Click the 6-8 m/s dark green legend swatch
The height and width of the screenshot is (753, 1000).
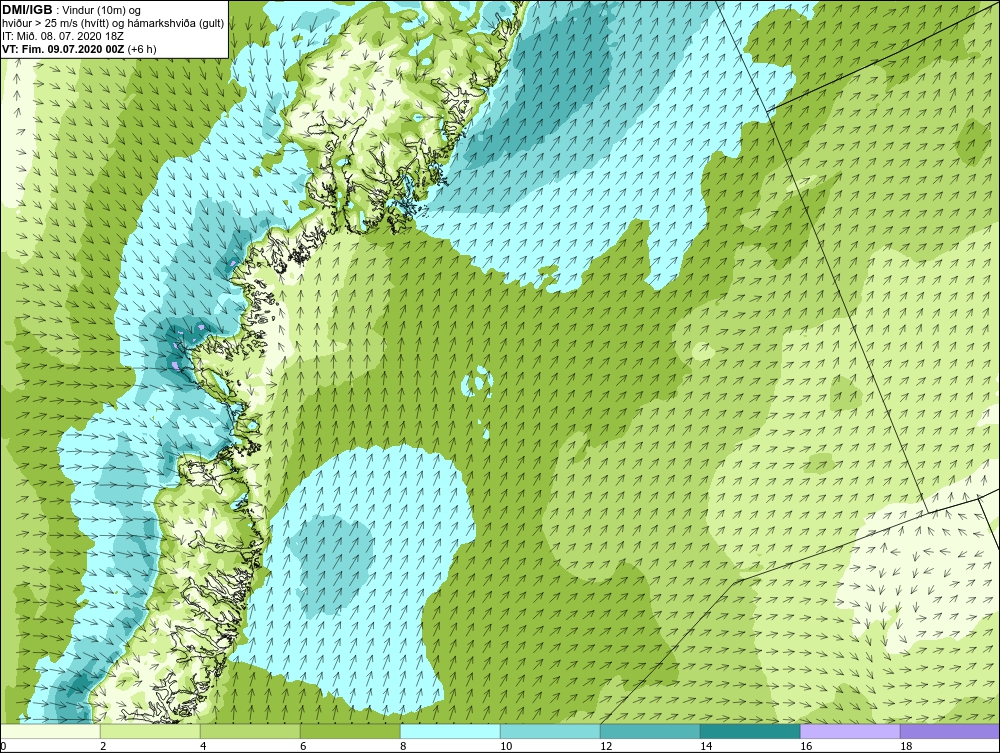350,731
